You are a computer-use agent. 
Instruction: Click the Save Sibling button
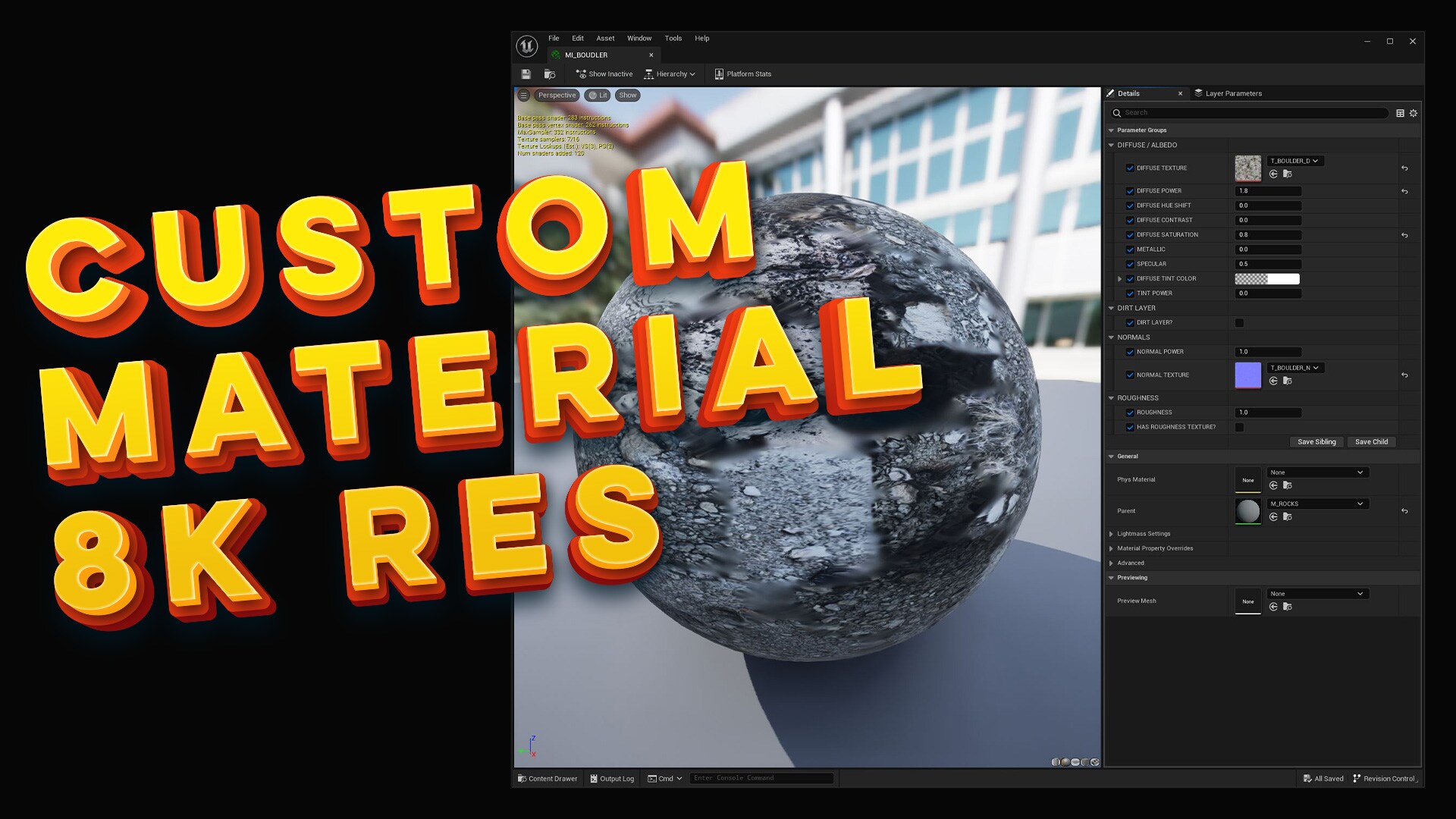[1316, 442]
